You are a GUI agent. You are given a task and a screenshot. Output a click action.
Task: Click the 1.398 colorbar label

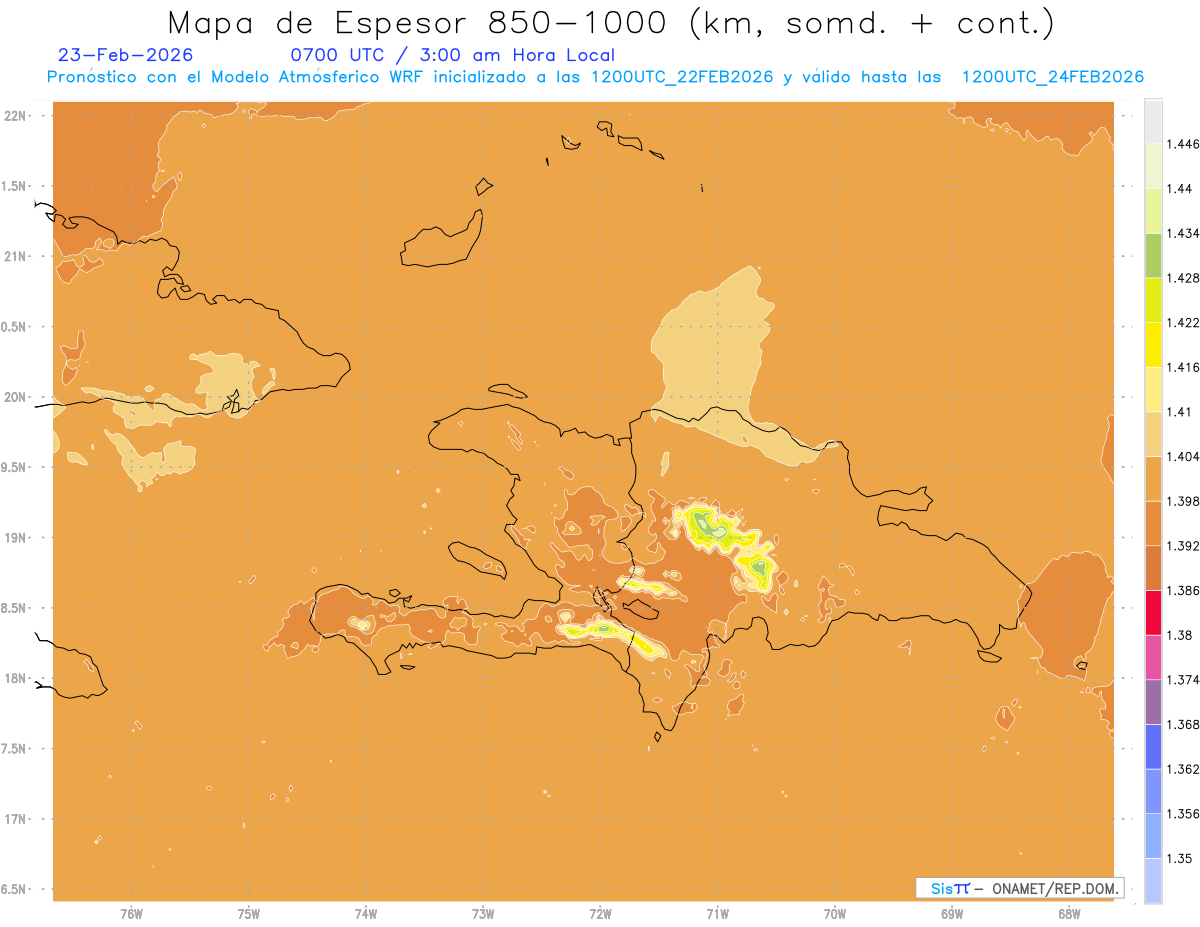pos(1184,501)
